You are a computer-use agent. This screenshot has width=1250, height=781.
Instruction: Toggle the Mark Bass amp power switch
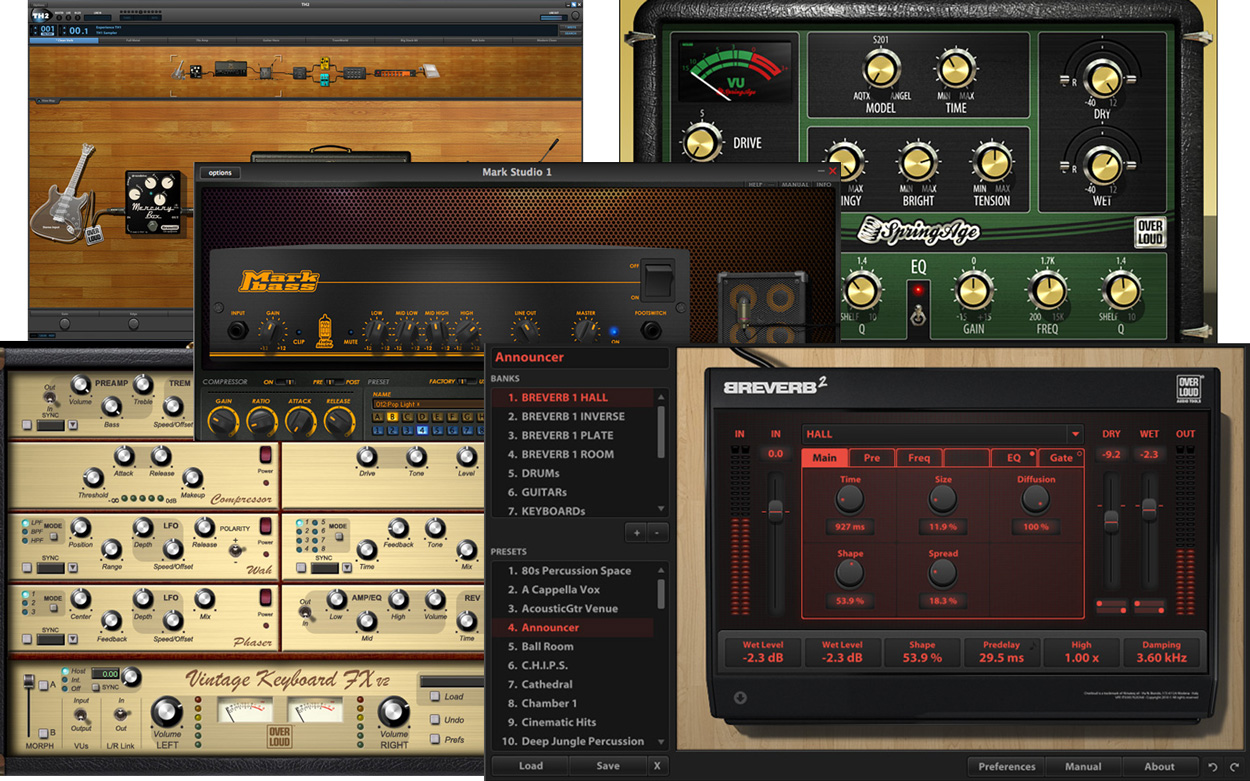point(657,280)
